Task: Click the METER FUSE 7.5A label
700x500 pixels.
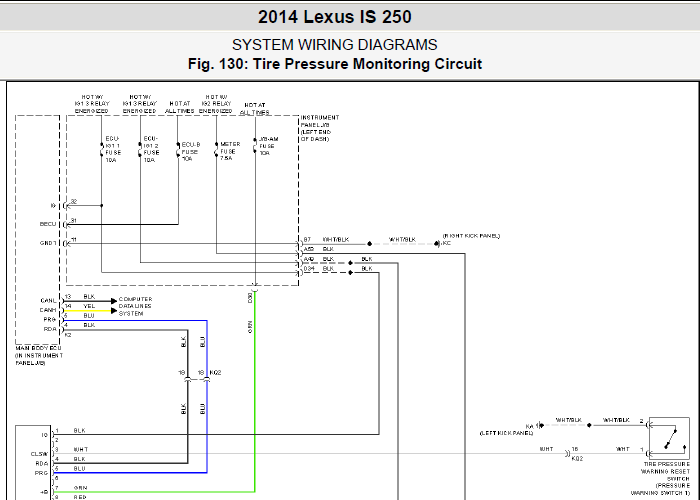Action: pyautogui.click(x=230, y=151)
